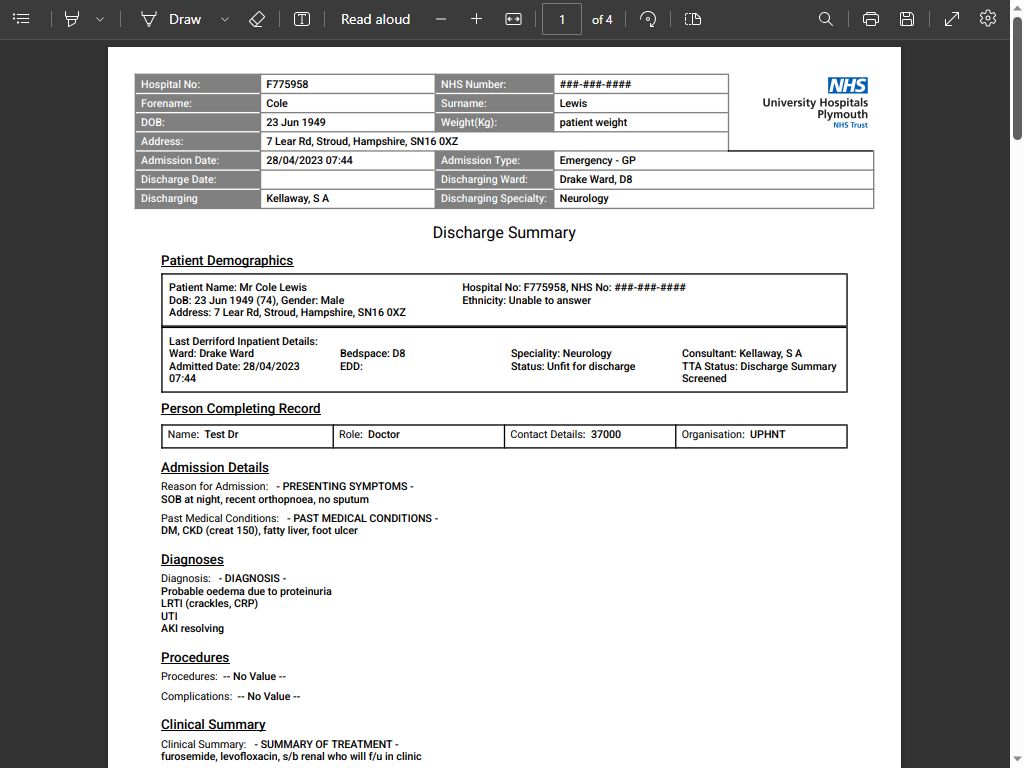This screenshot has height=768, width=1024.
Task: Add a text box
Action: point(302,19)
